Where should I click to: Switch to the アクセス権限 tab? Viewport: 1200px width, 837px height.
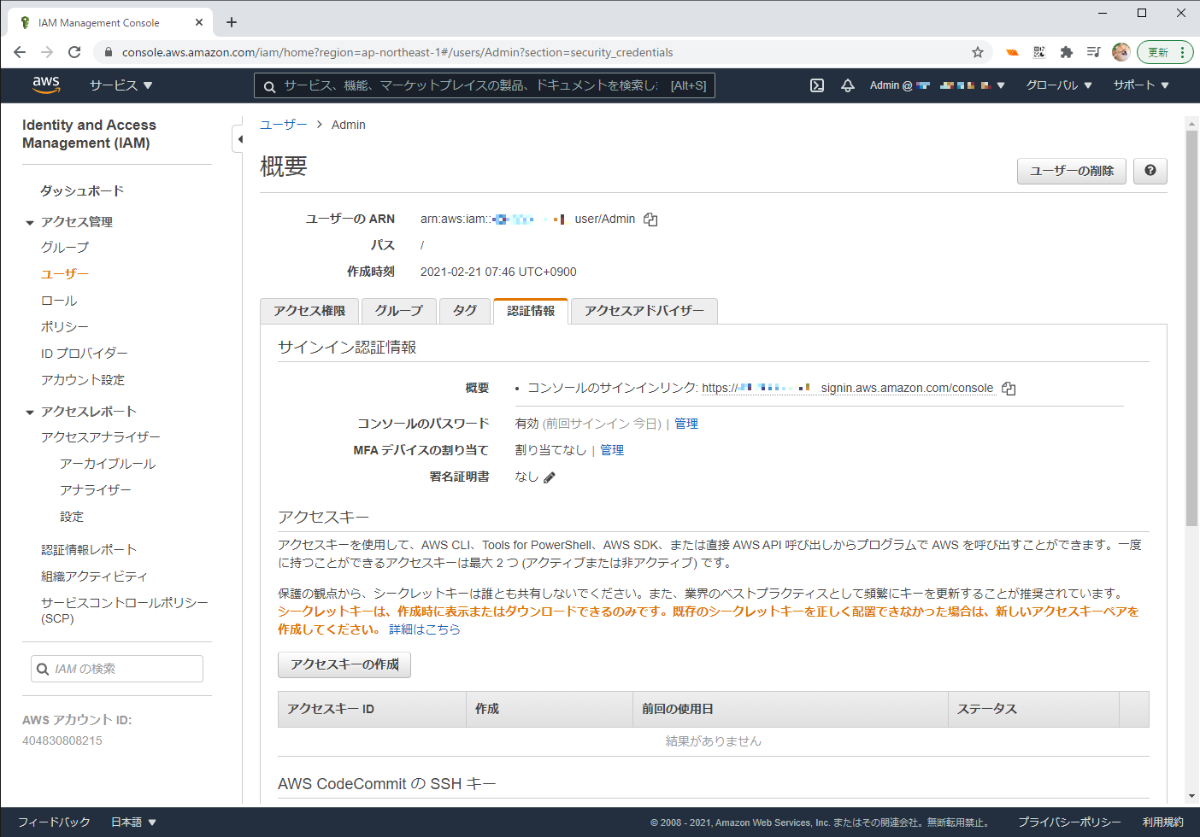tap(309, 311)
